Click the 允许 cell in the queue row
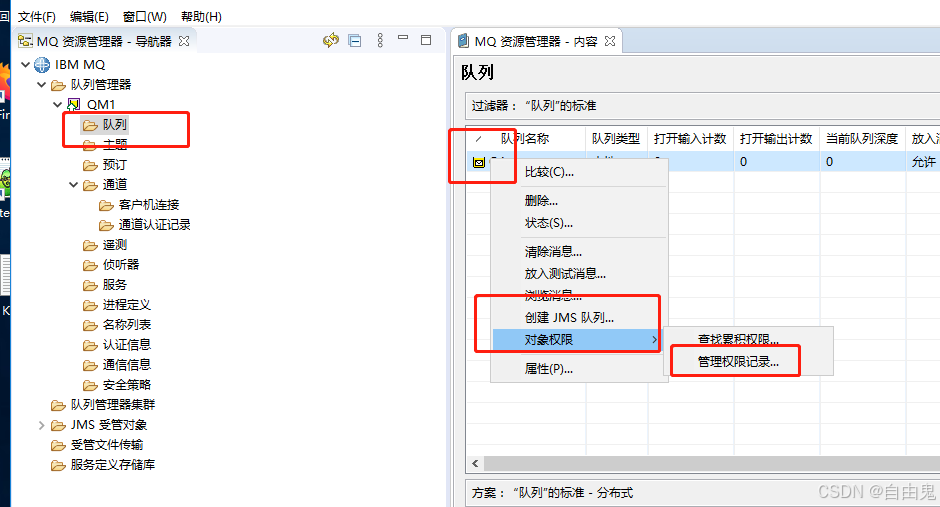This screenshot has height=507, width=940. coord(923,162)
